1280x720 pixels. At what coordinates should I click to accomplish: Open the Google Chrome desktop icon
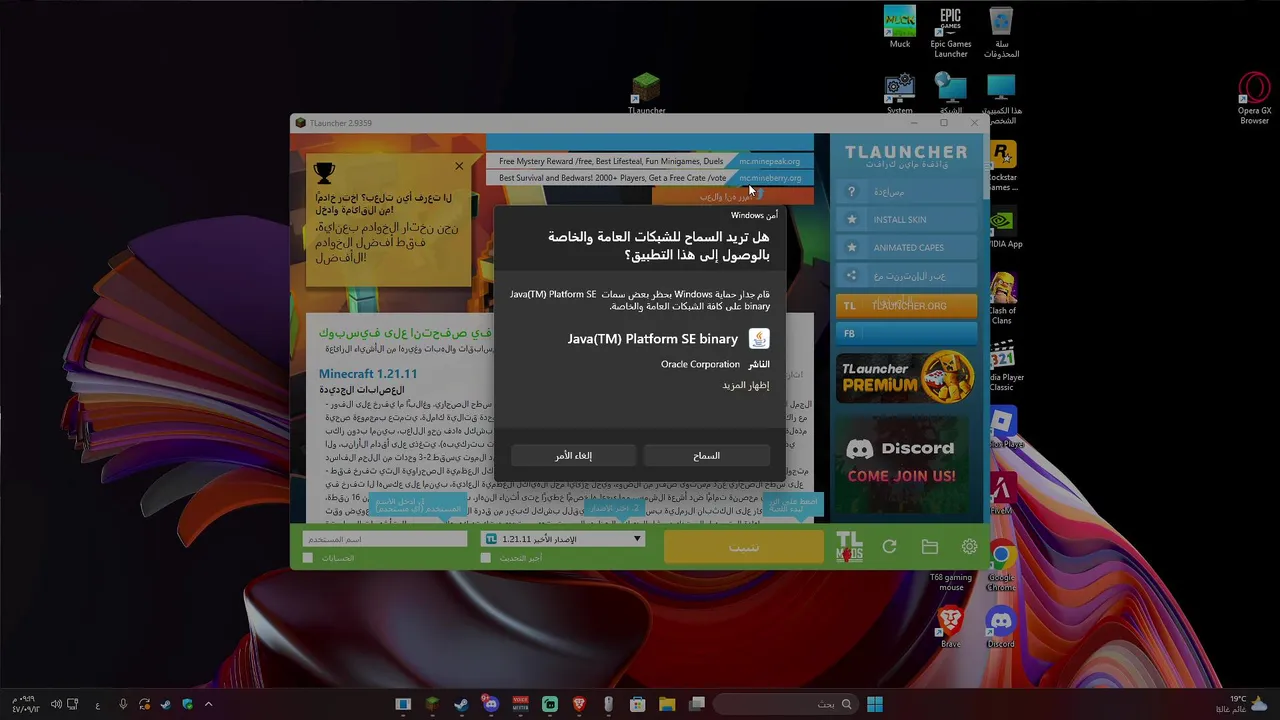1001,565
